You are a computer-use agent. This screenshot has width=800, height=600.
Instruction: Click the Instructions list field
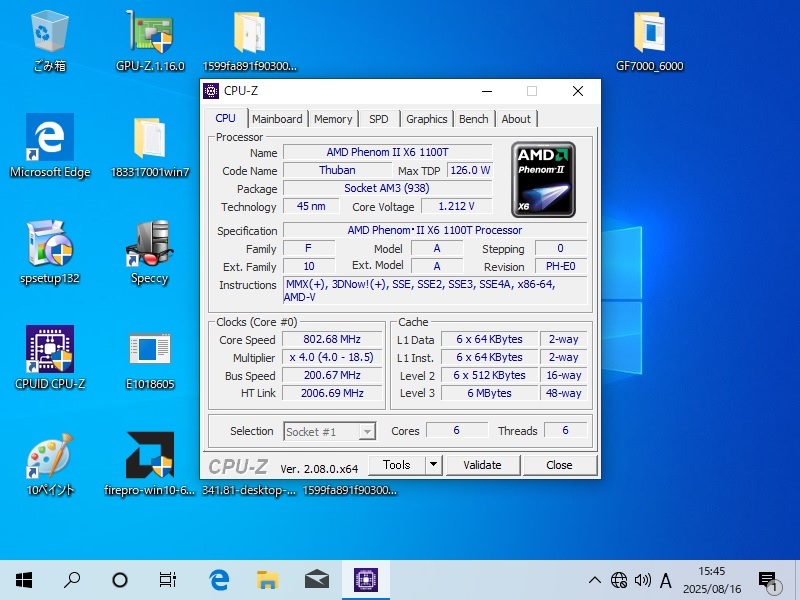point(435,290)
